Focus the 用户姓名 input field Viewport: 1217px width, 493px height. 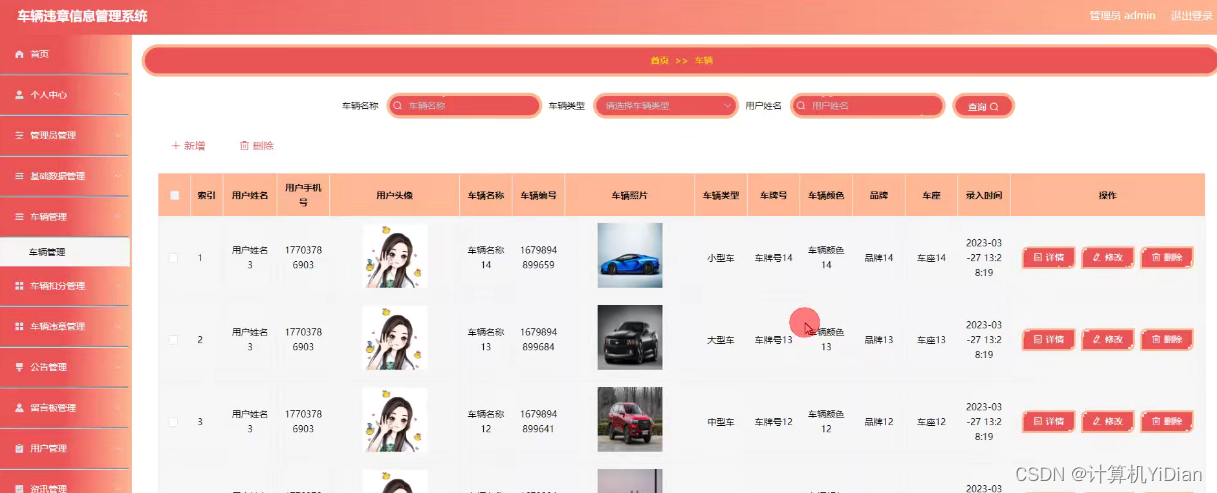click(867, 105)
